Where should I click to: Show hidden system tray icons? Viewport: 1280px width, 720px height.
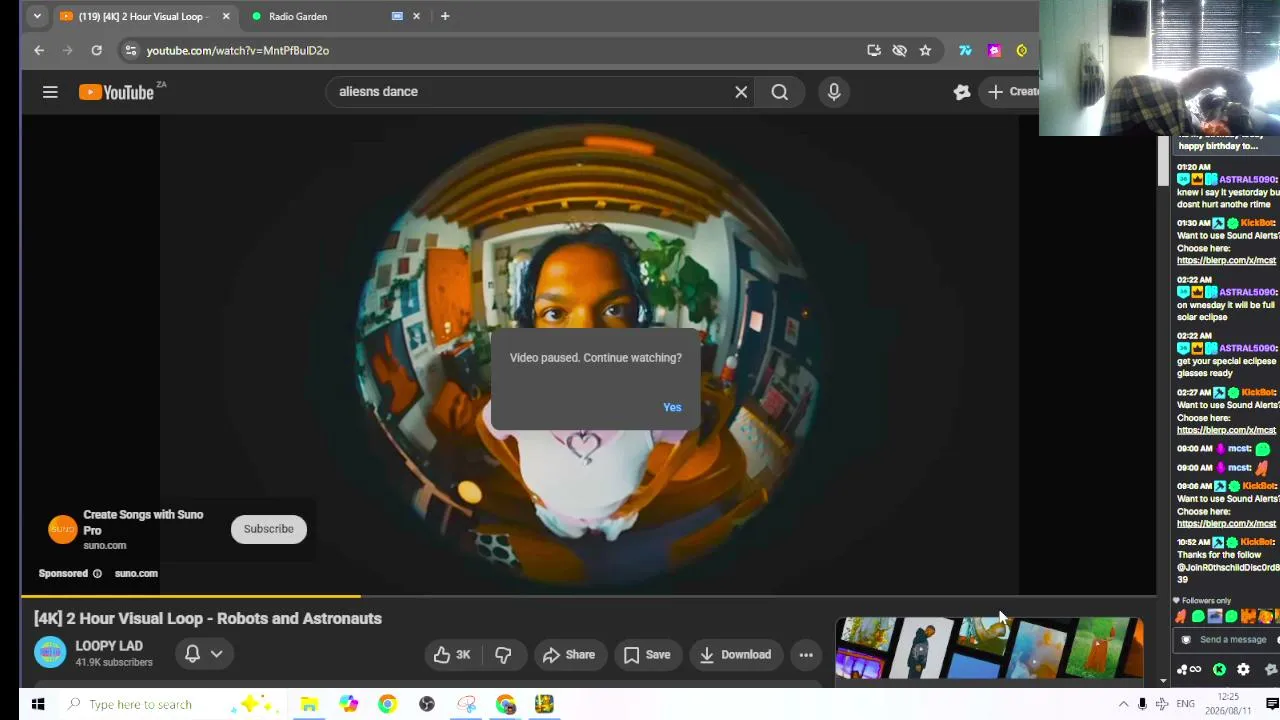pyautogui.click(x=1123, y=704)
